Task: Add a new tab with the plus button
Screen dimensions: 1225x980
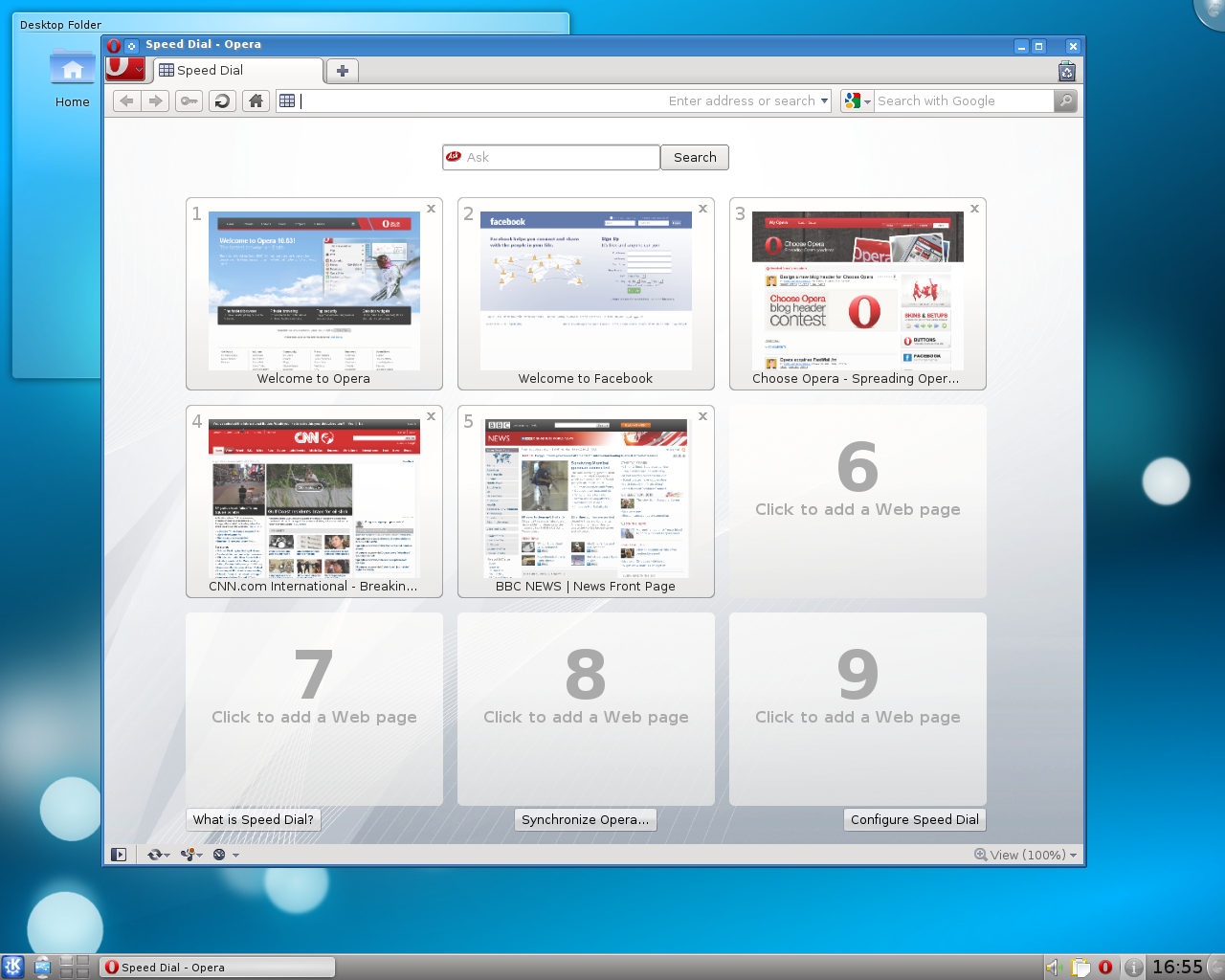Action: [342, 71]
